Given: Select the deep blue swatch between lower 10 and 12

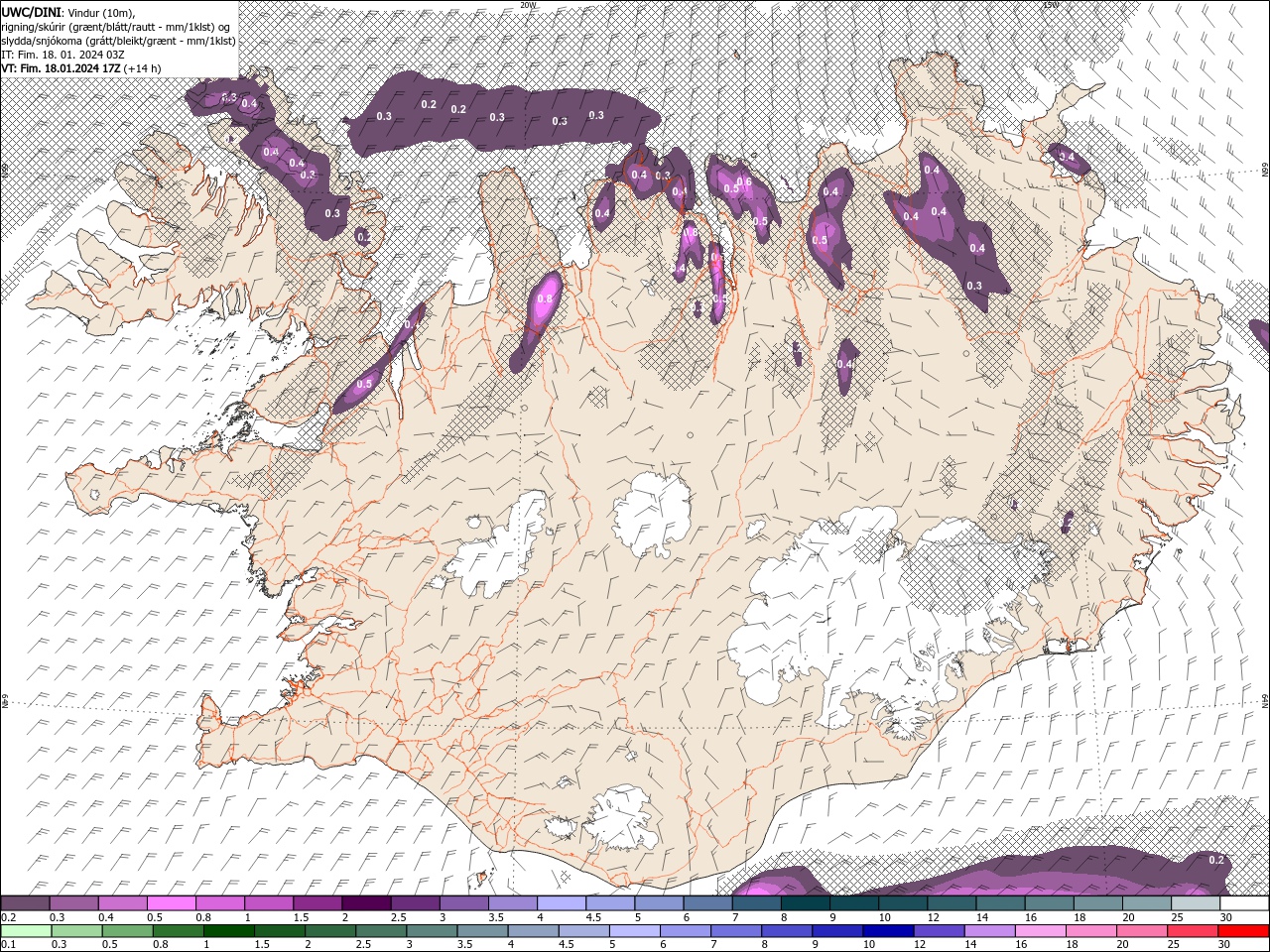Looking at the screenshot, I should pyautogui.click(x=887, y=931).
